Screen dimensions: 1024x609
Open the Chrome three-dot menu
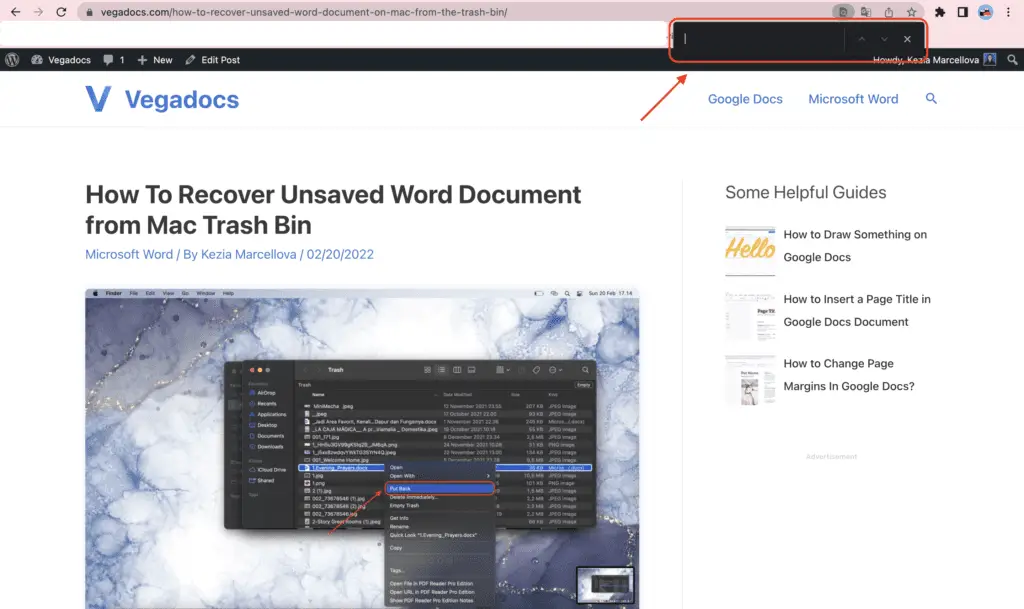coord(1008,12)
